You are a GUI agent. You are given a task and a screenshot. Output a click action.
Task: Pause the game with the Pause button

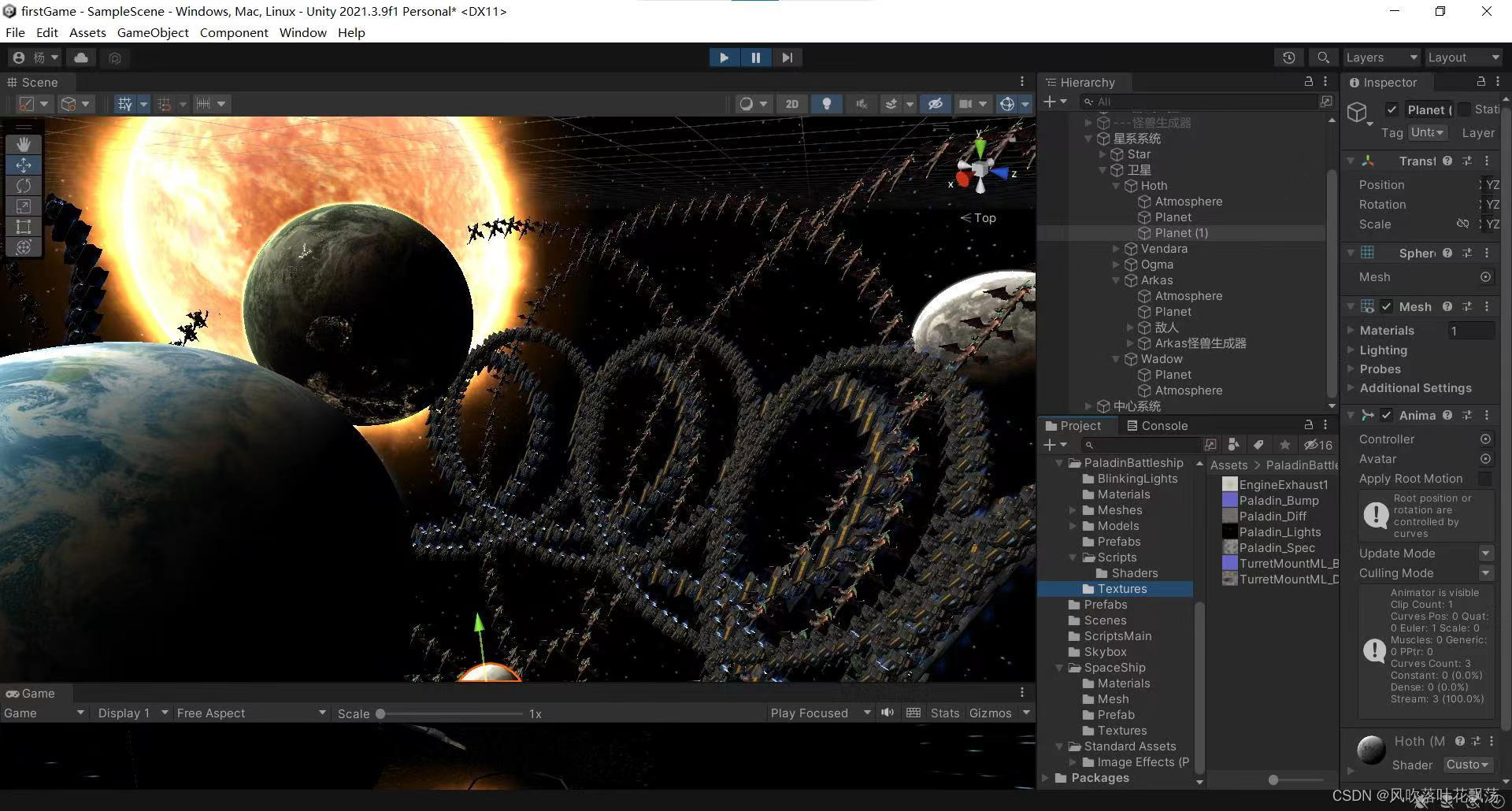(755, 57)
